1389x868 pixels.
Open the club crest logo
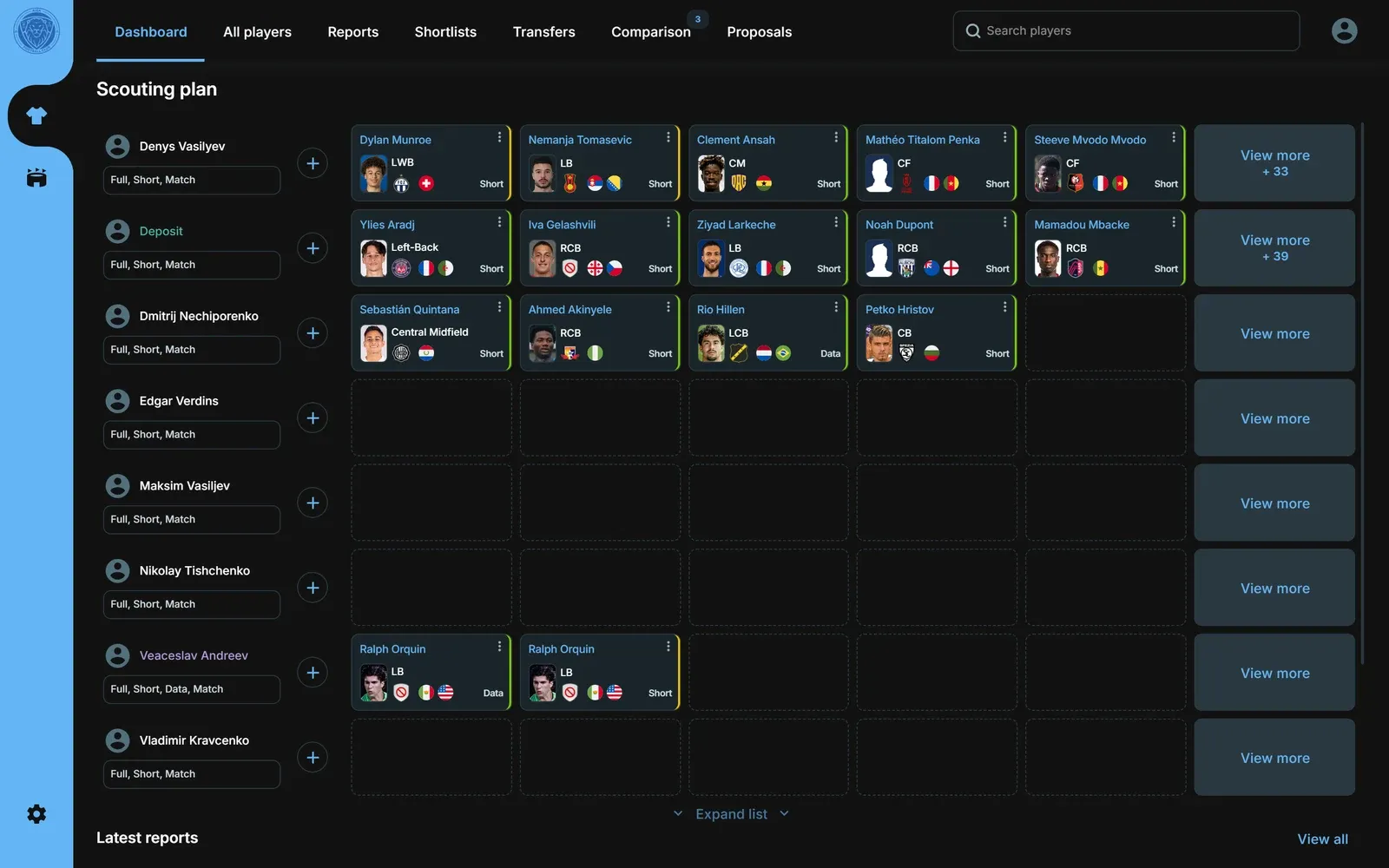[36, 31]
